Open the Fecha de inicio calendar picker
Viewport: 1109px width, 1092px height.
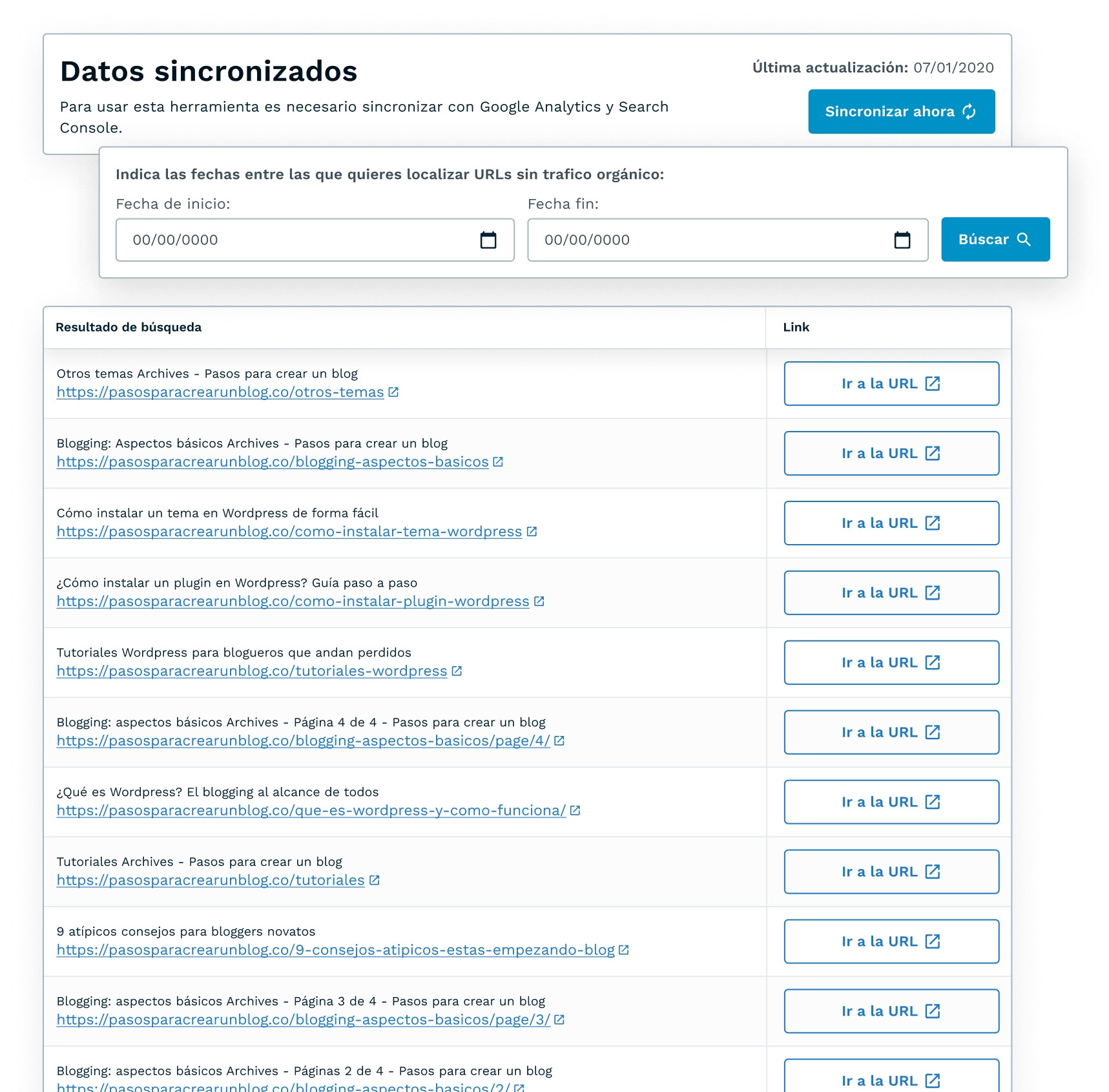click(x=488, y=240)
